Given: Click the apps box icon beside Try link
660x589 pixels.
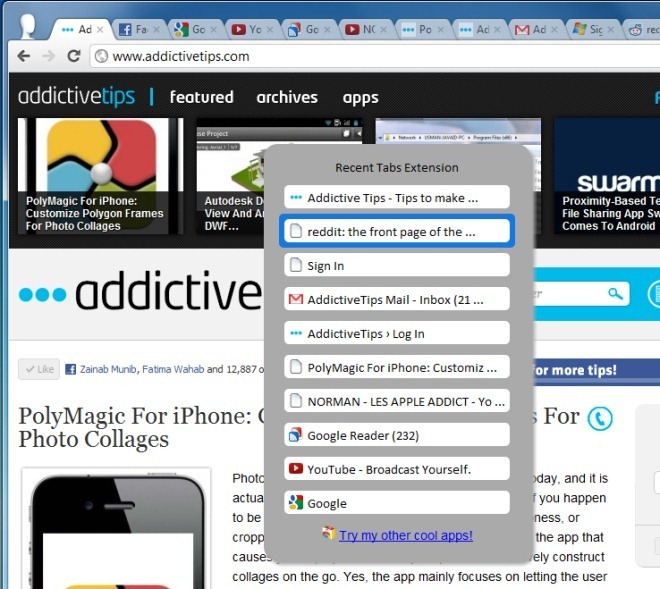Looking at the screenshot, I should [329, 533].
